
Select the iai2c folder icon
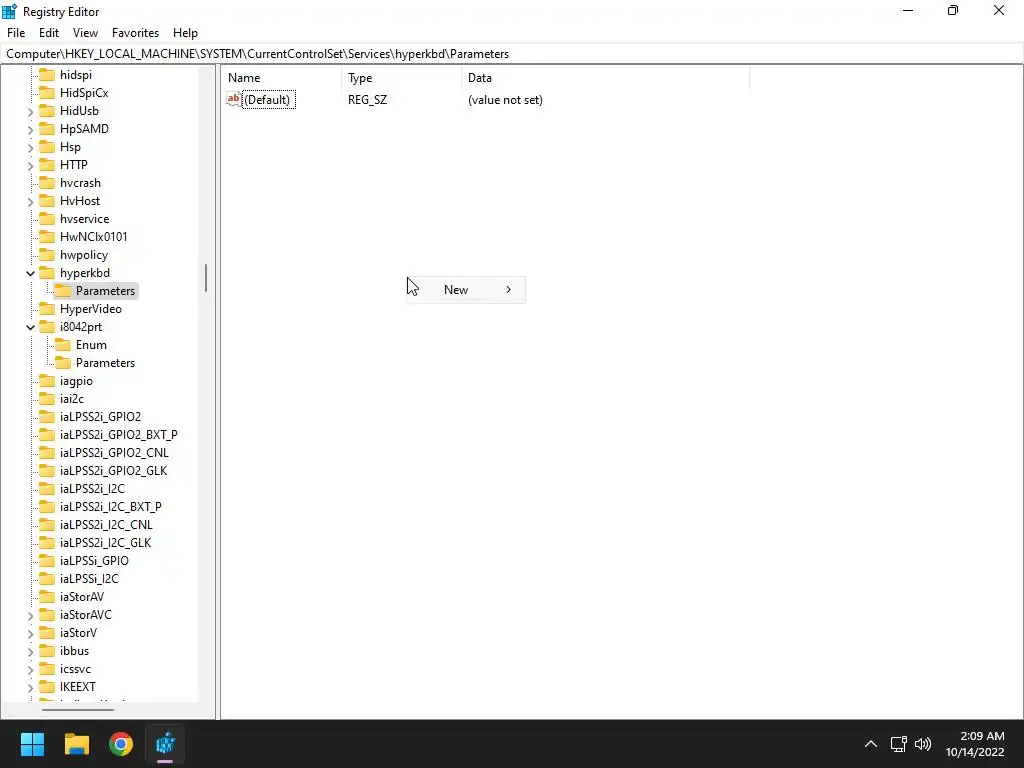47,398
